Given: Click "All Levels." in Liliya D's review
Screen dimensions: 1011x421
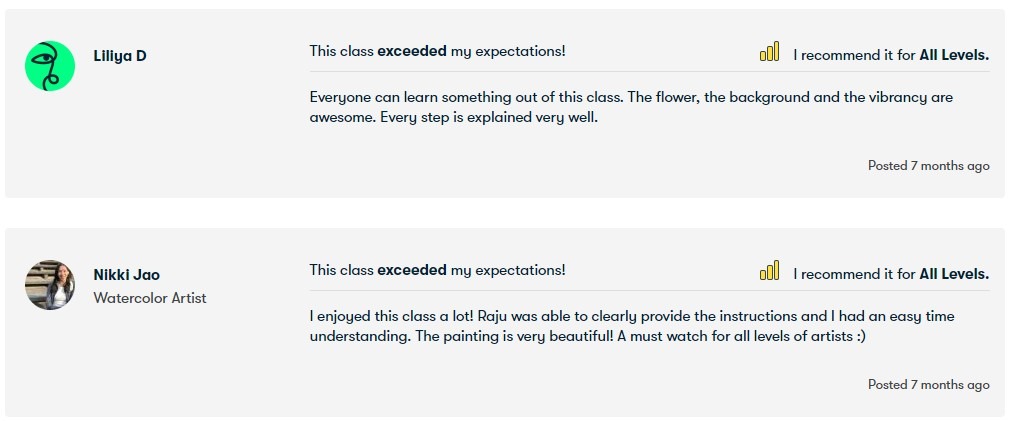Looking at the screenshot, I should (954, 55).
